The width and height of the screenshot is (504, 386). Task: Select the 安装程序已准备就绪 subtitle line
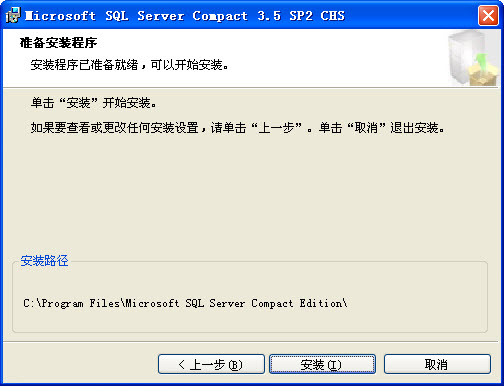pyautogui.click(x=130, y=65)
